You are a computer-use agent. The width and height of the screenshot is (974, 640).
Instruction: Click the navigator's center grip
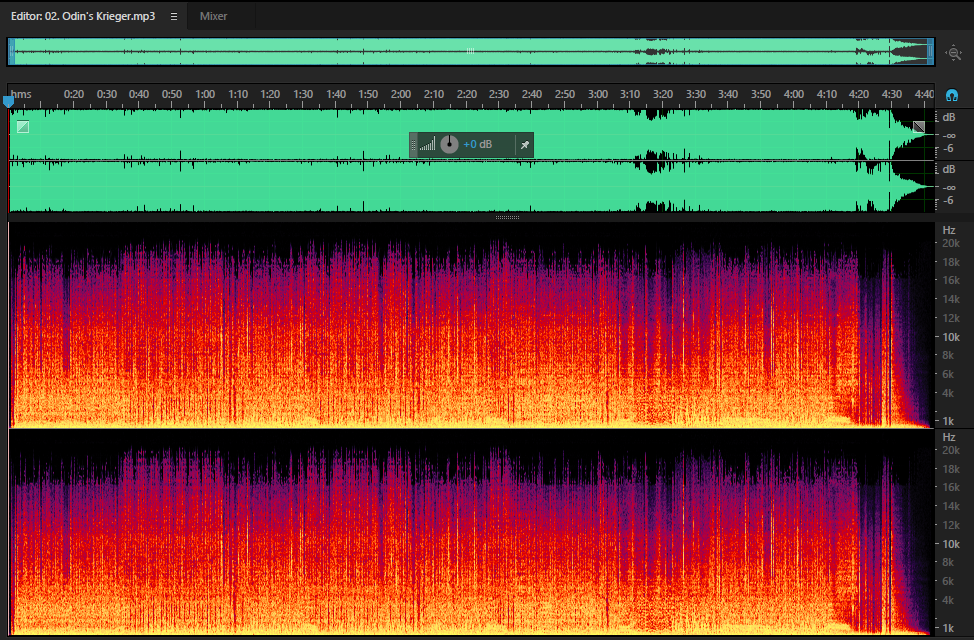[x=470, y=52]
